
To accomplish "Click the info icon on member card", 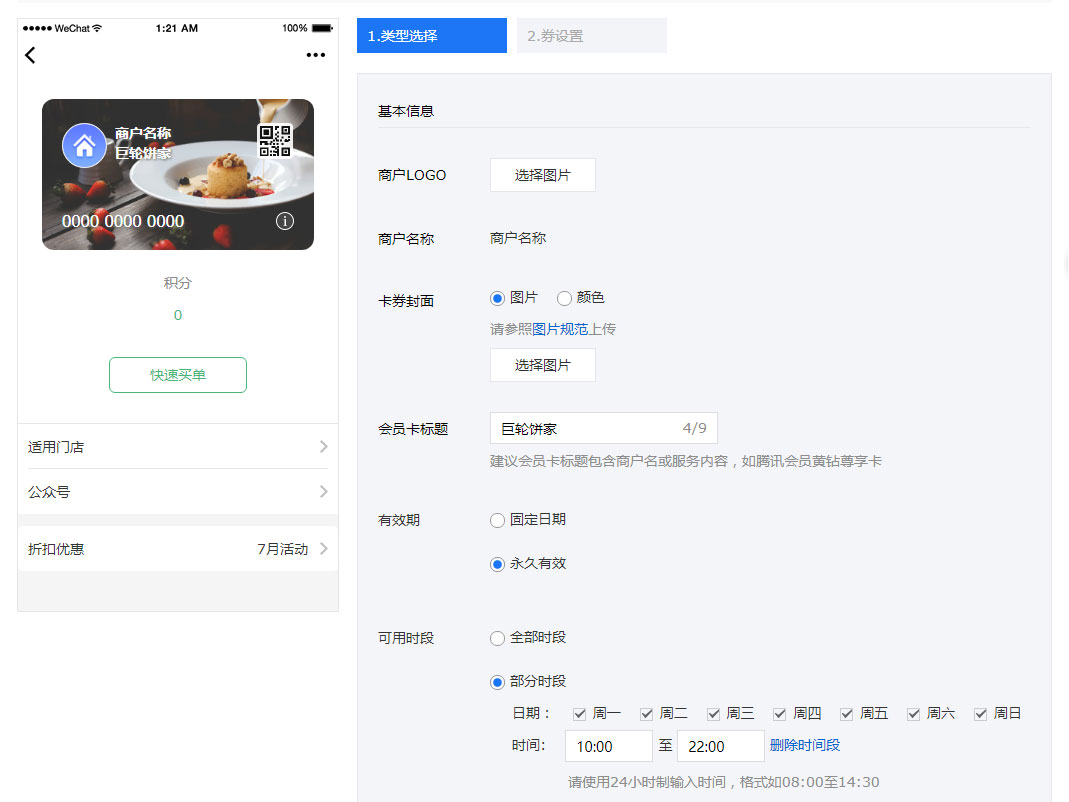I will [285, 221].
